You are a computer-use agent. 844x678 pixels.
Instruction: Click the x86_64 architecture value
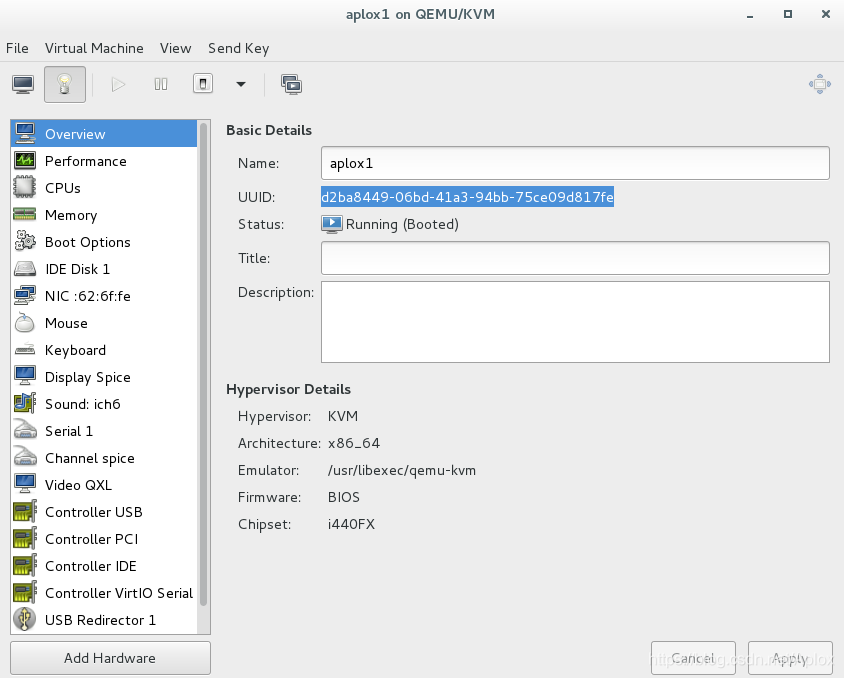354,443
